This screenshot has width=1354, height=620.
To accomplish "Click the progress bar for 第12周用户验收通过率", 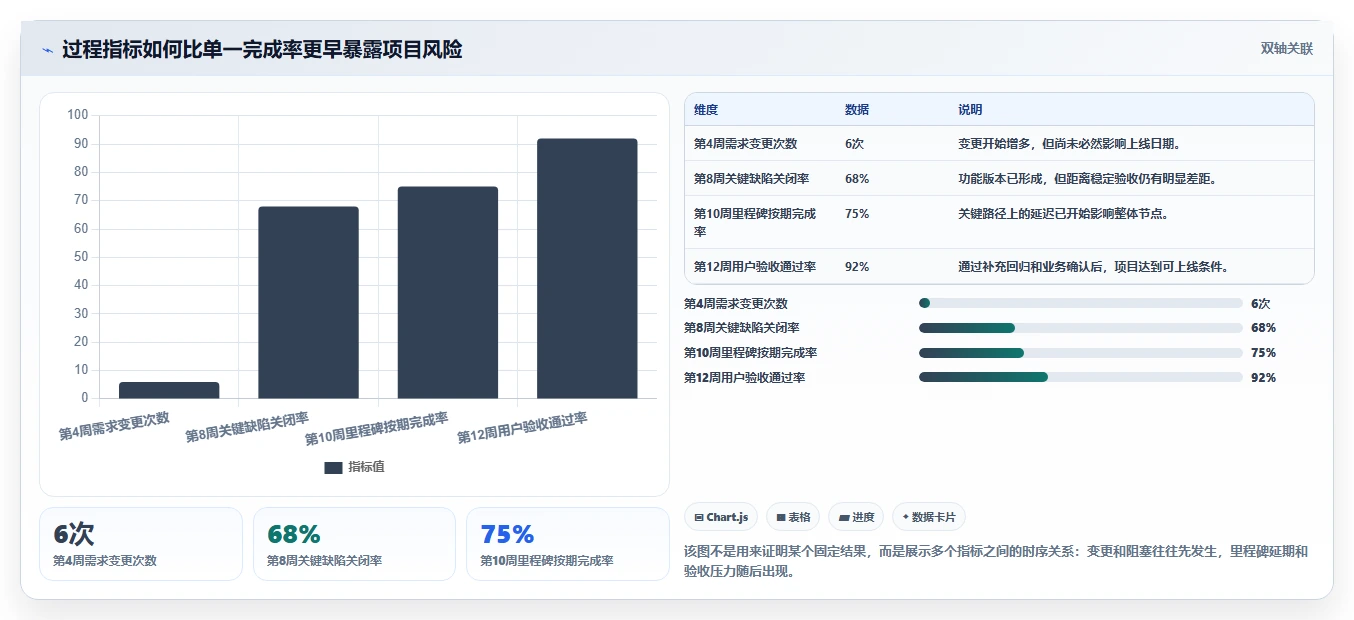I will (x=1081, y=377).
